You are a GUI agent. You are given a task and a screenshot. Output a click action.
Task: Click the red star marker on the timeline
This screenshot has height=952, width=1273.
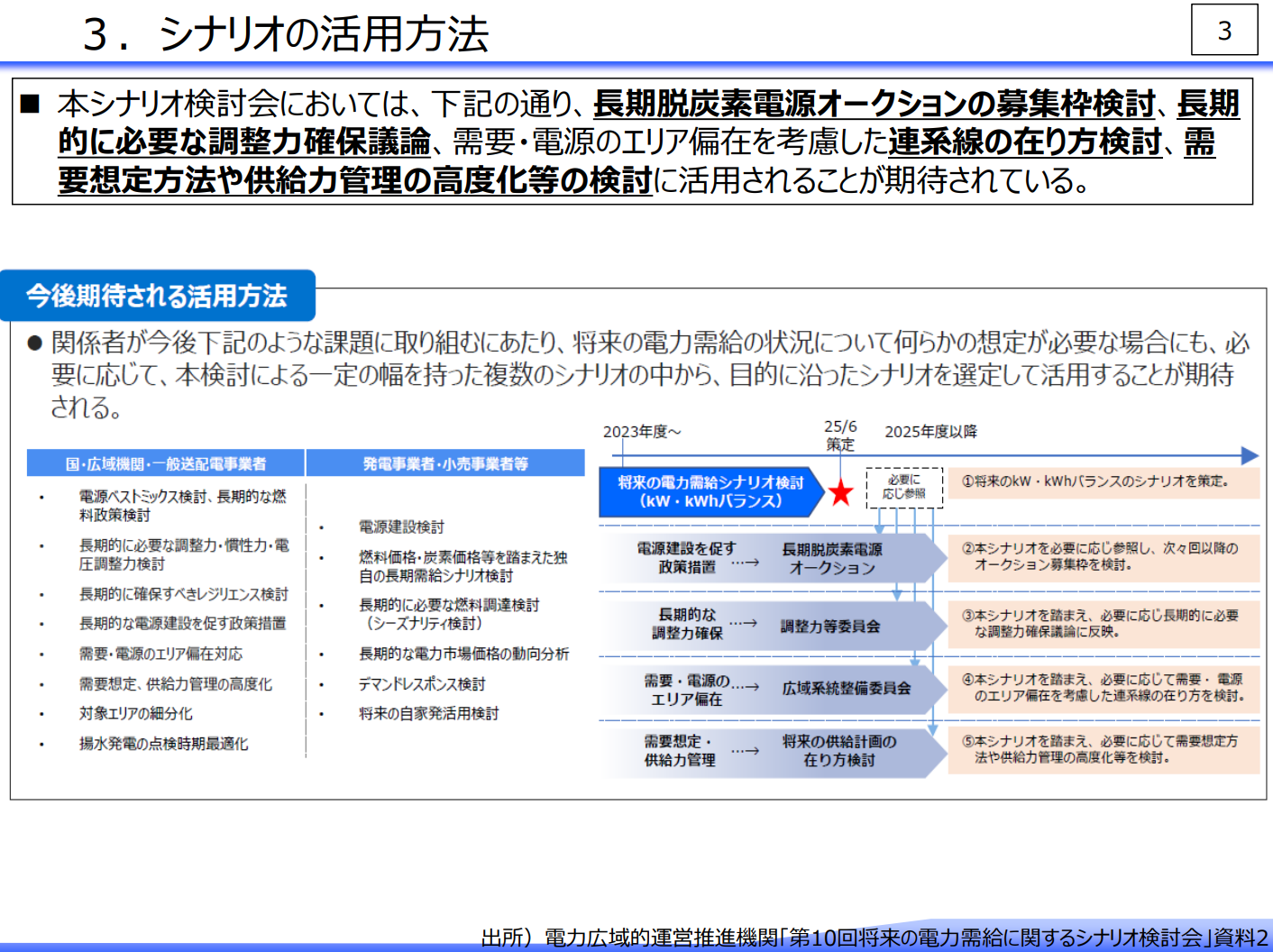[841, 492]
